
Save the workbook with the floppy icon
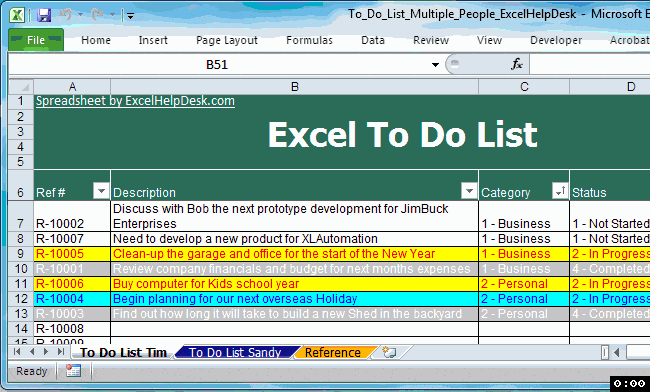click(44, 15)
